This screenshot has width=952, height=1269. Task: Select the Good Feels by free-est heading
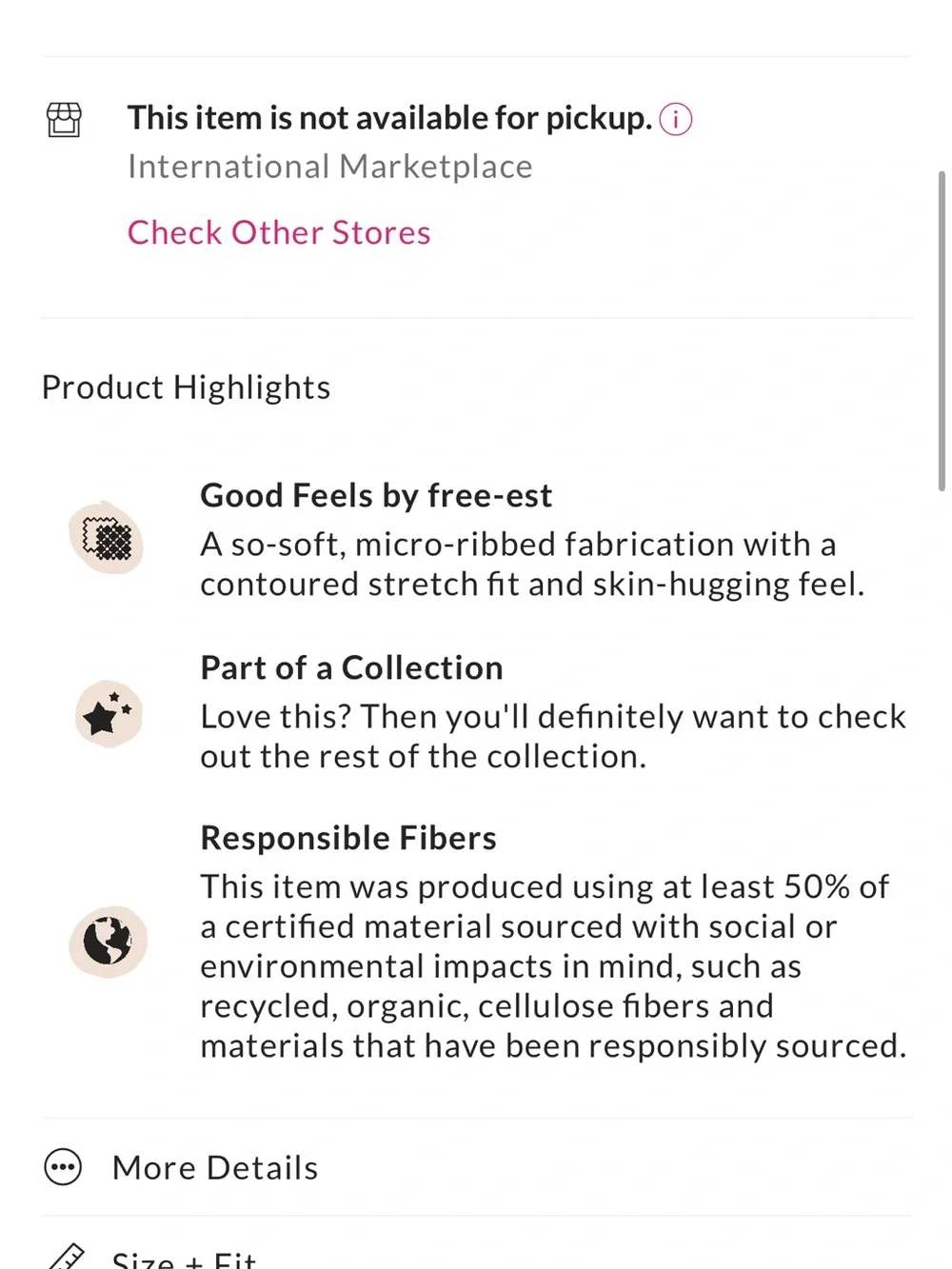coord(376,496)
